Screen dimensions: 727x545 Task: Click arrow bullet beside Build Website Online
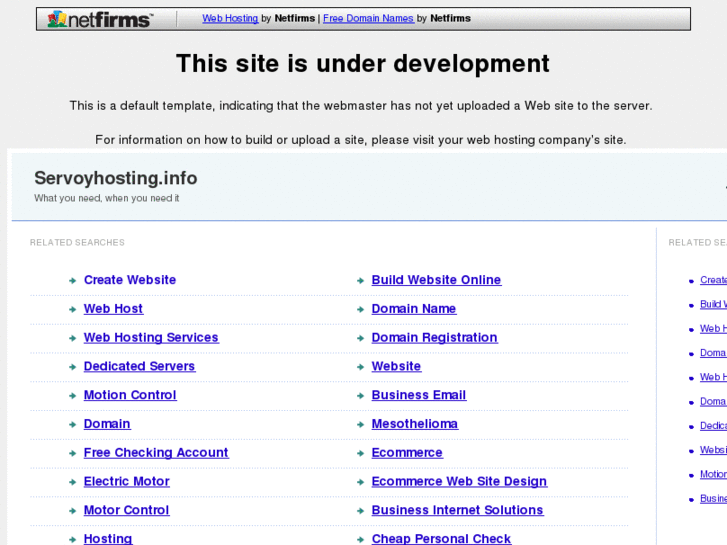coord(360,281)
